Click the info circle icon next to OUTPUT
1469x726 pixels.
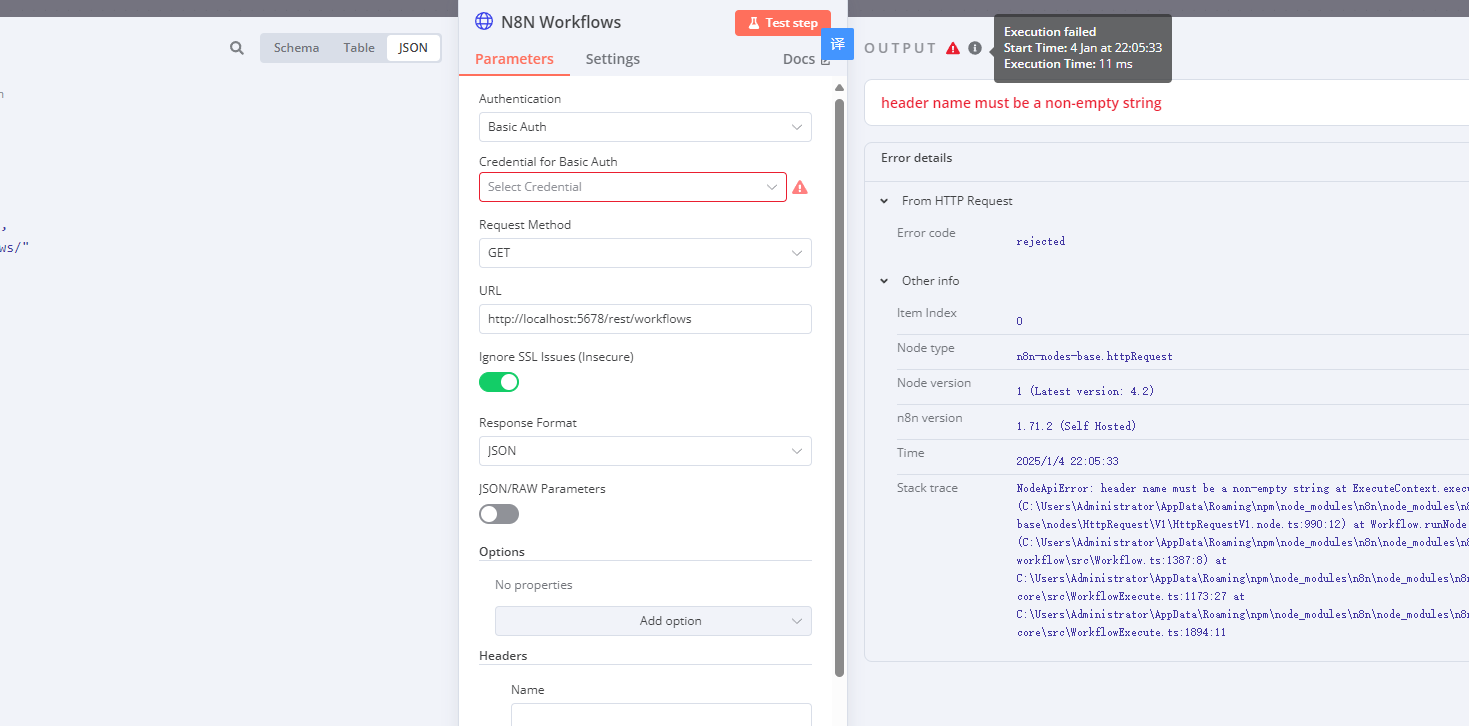[975, 48]
